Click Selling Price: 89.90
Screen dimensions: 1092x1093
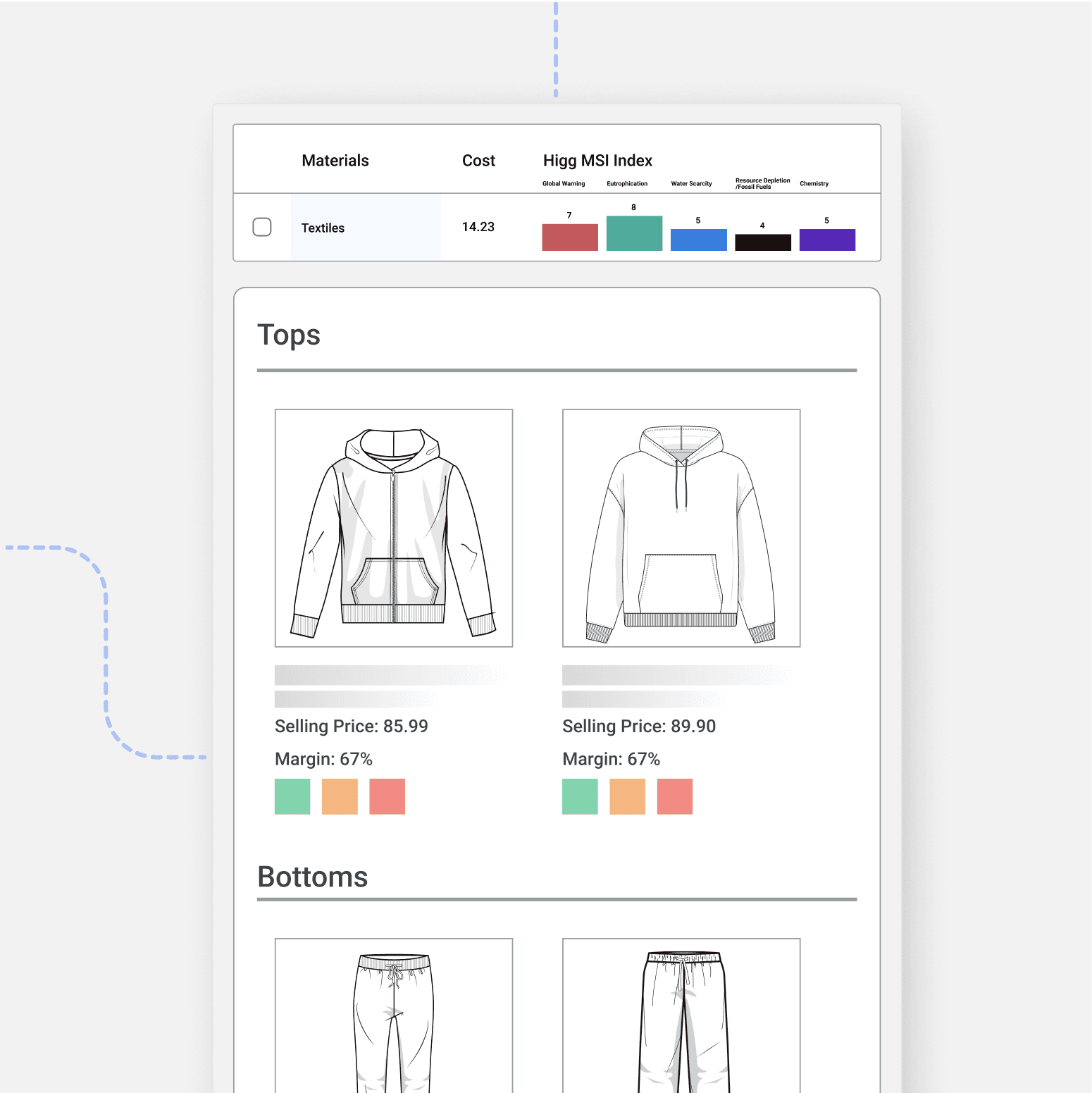click(639, 727)
